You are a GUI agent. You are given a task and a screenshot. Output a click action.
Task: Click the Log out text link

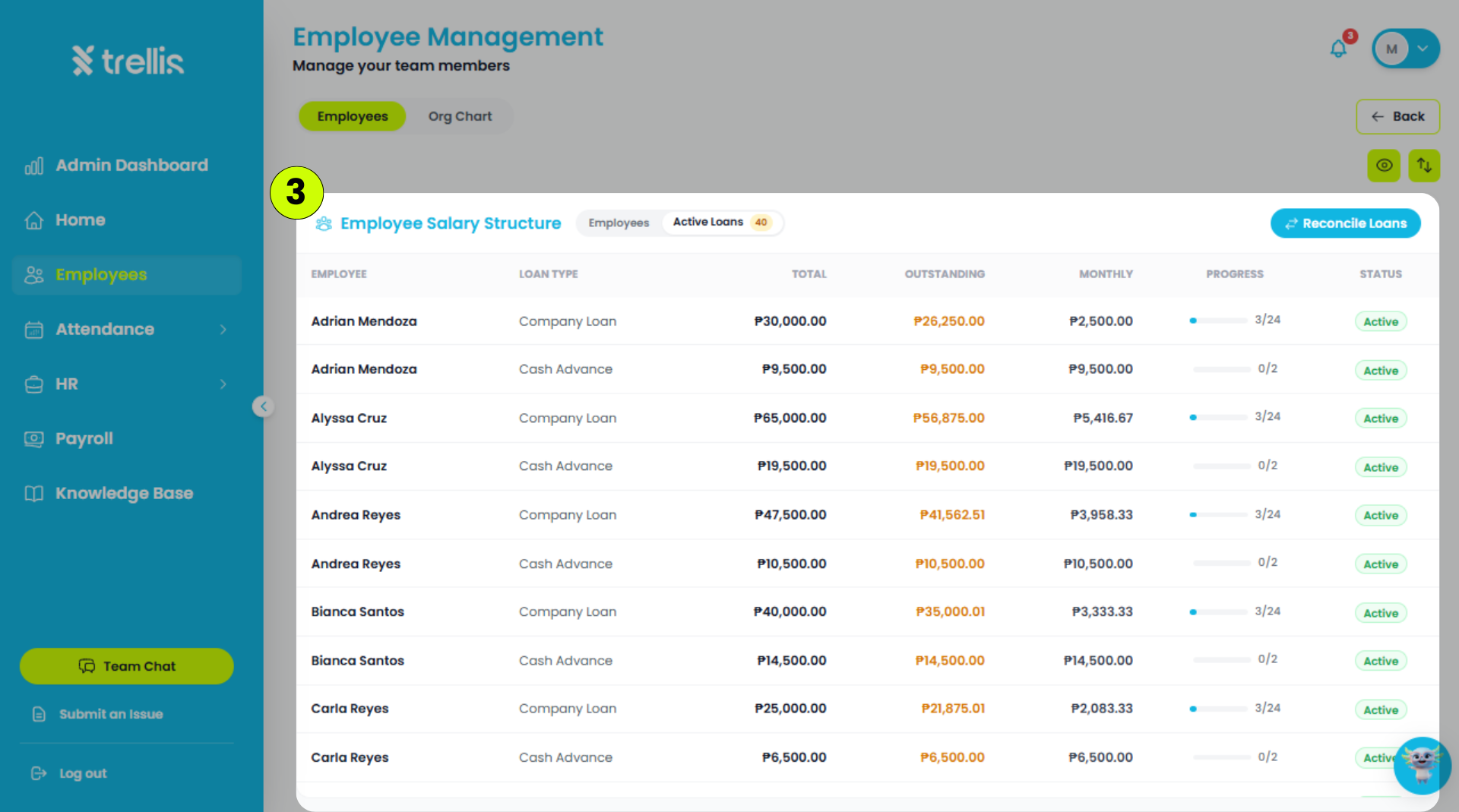[x=83, y=773]
